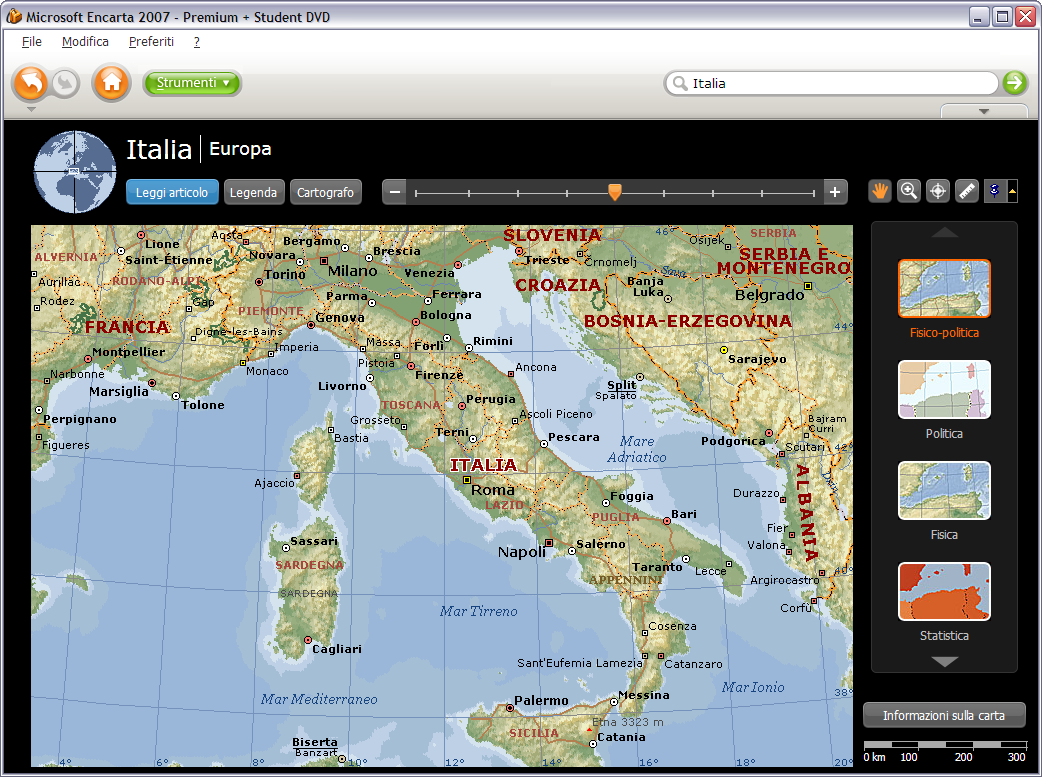Click the Venezia label on the map
The height and width of the screenshot is (777, 1042).
429,273
